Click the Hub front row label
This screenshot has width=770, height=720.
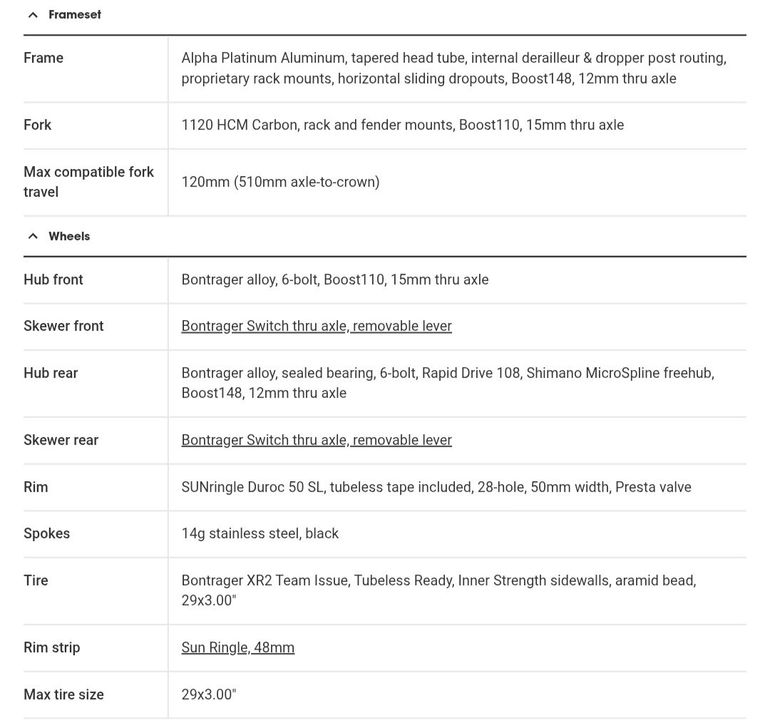53,280
